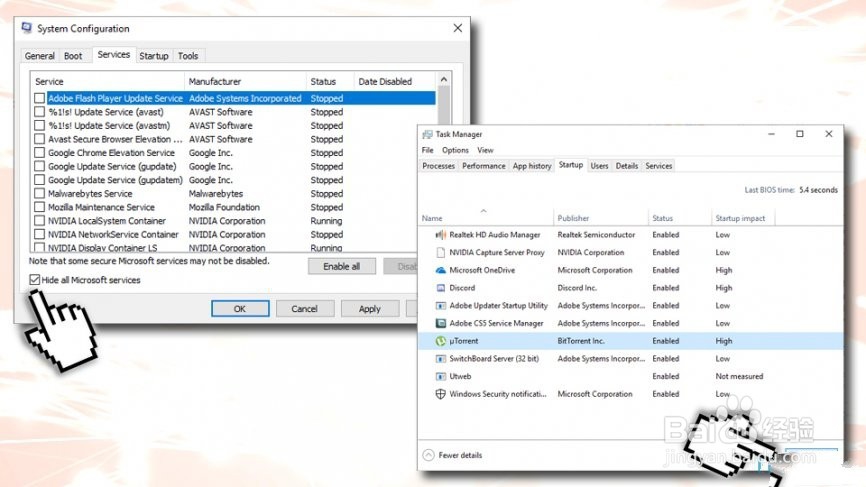Switch to Startup tab in System Configuration
866x487 pixels.
point(154,56)
